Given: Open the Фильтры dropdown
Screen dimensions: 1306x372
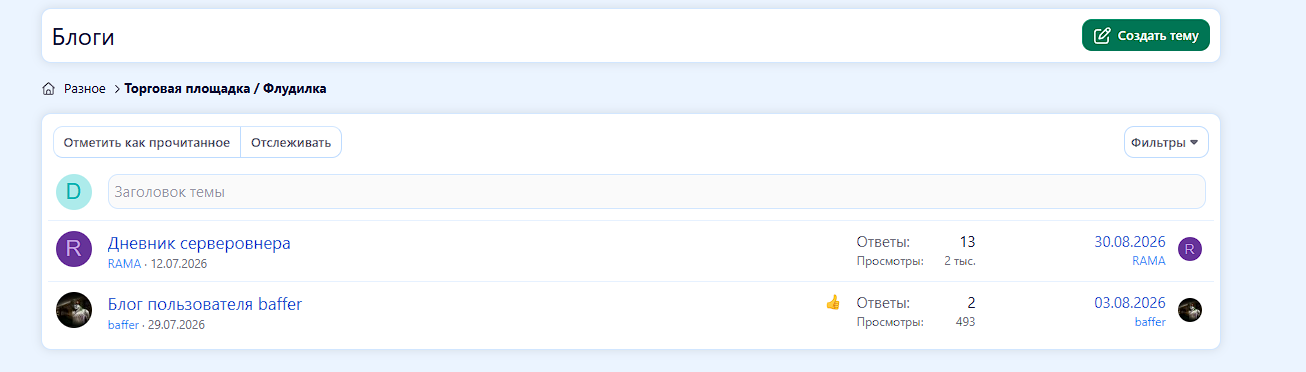Looking at the screenshot, I should [x=1166, y=142].
